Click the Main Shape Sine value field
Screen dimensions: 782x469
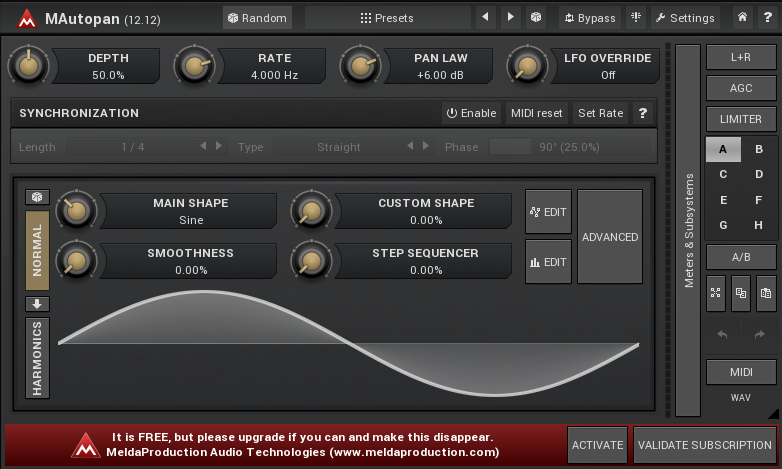pos(191,220)
